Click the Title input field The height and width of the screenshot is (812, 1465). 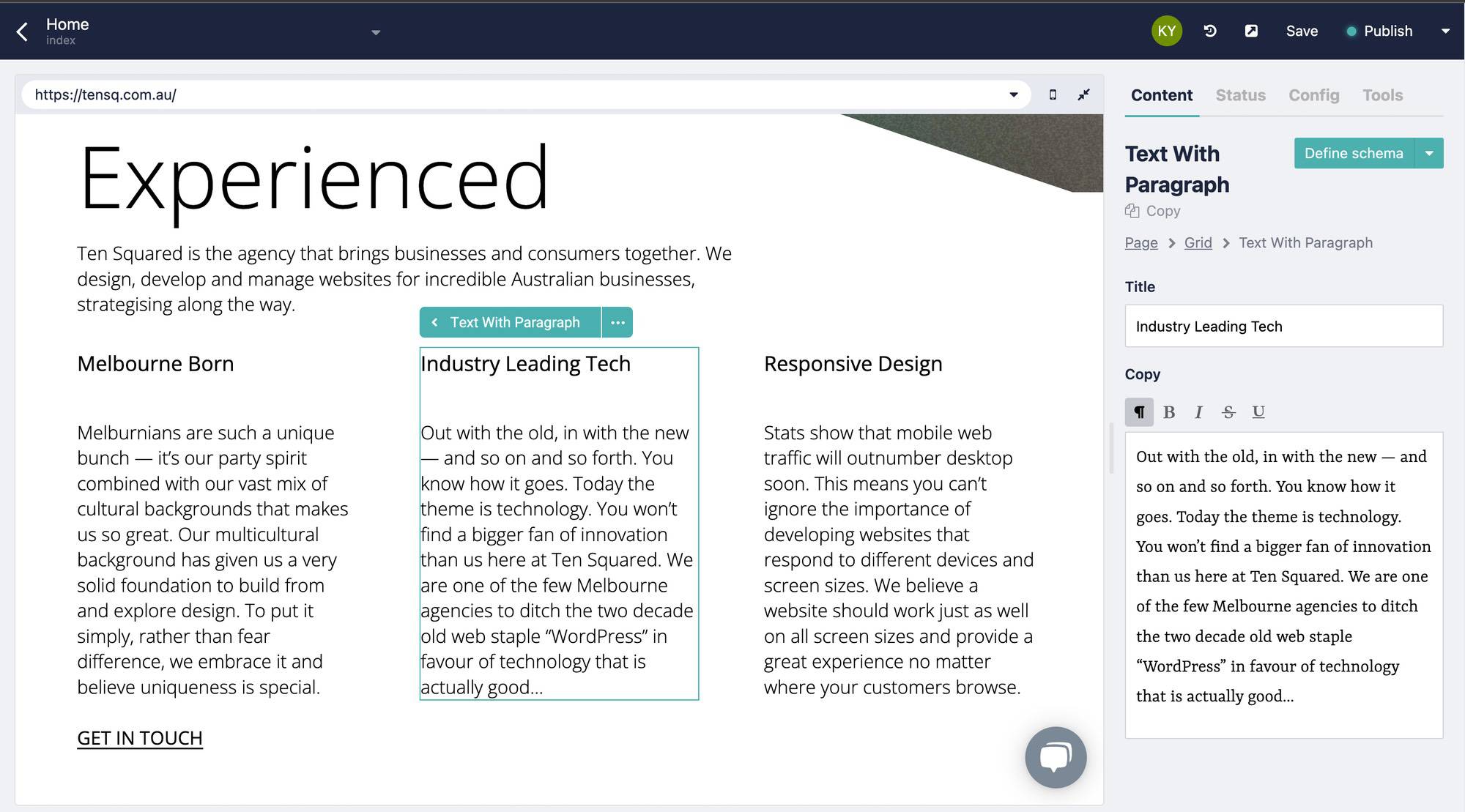pyautogui.click(x=1283, y=326)
